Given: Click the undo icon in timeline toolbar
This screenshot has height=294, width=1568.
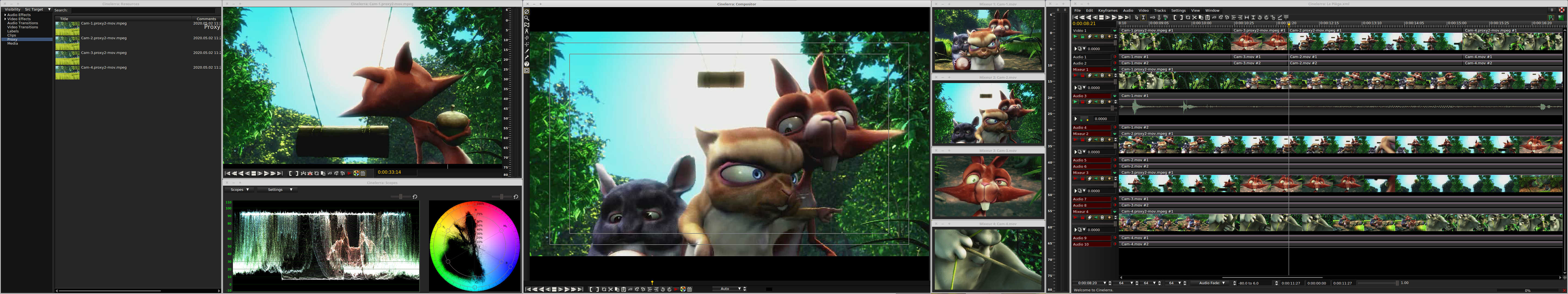Looking at the screenshot, I should tap(1260, 17).
